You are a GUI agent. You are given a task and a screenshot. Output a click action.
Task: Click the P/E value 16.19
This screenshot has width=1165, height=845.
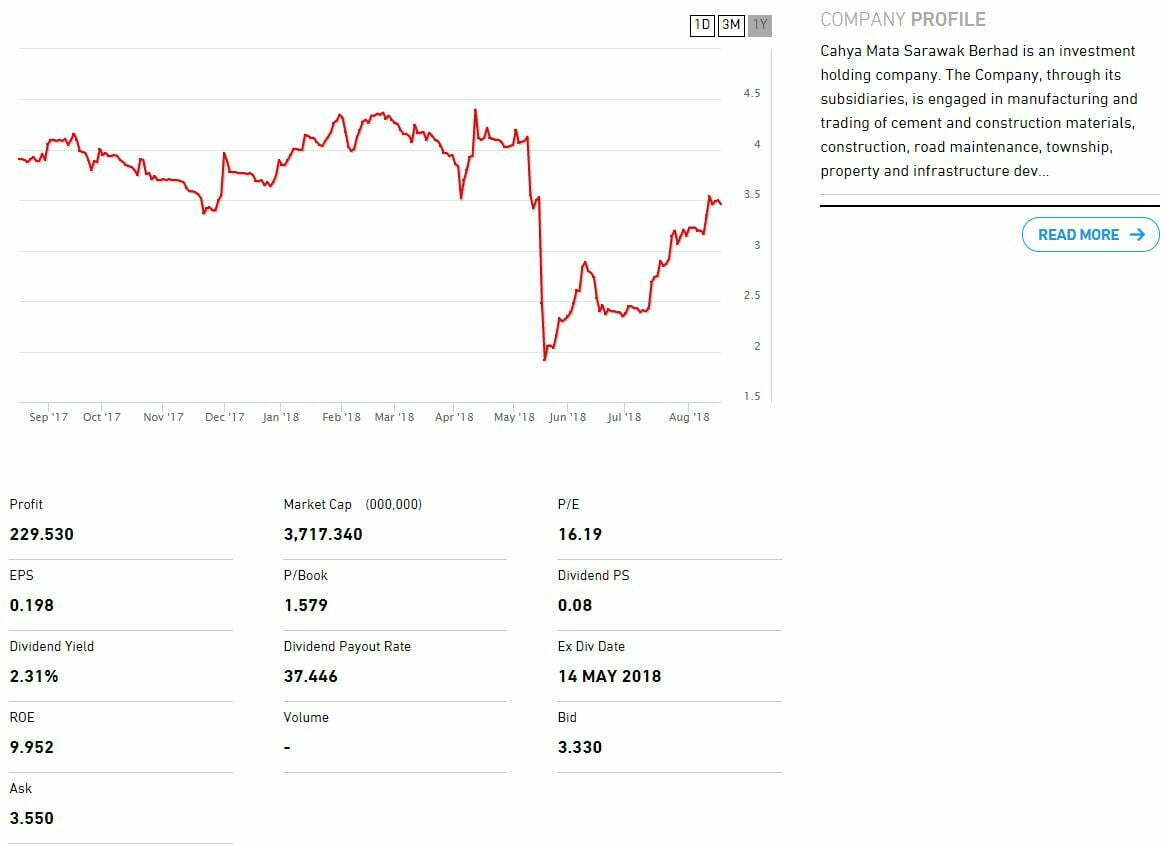pyautogui.click(x=580, y=534)
